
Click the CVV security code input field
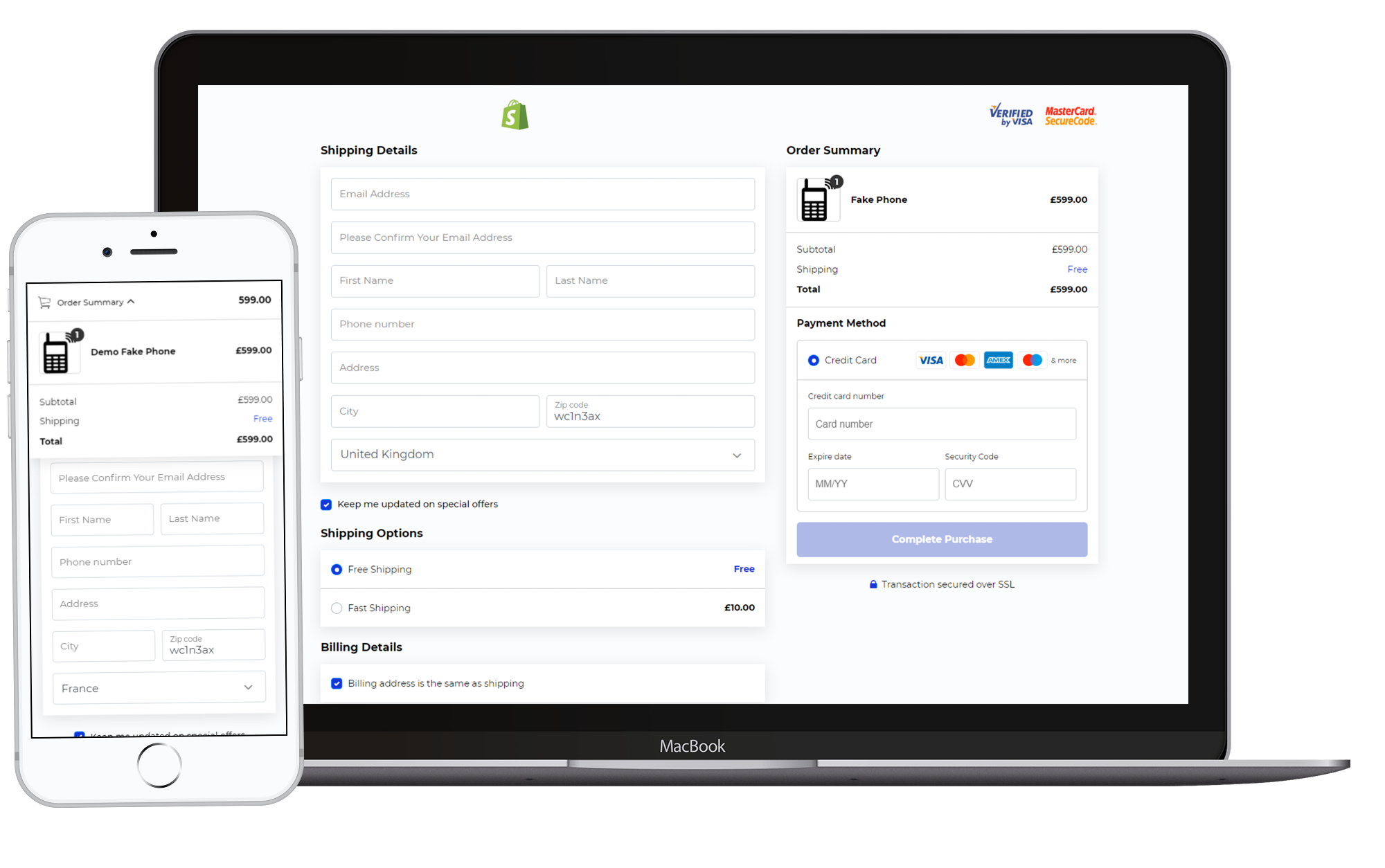click(1009, 483)
